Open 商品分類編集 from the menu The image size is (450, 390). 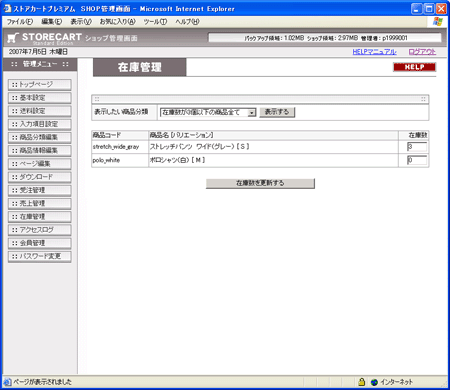40,137
